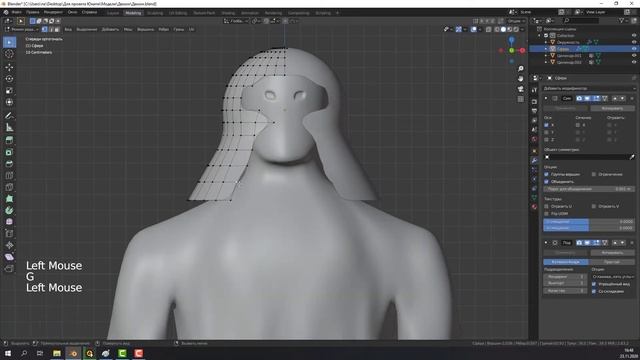640x360 pixels.
Task: Open the Material properties tab icon
Action: (534, 207)
